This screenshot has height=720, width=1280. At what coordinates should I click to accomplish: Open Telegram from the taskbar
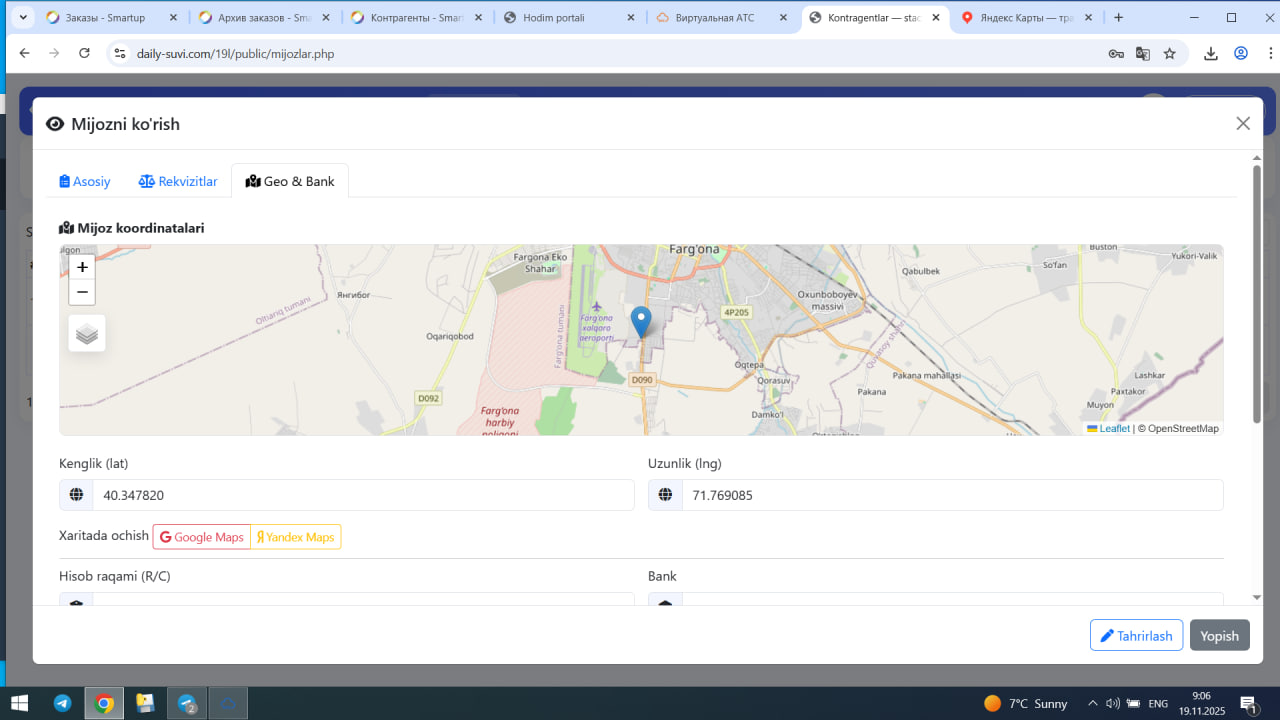pos(62,704)
